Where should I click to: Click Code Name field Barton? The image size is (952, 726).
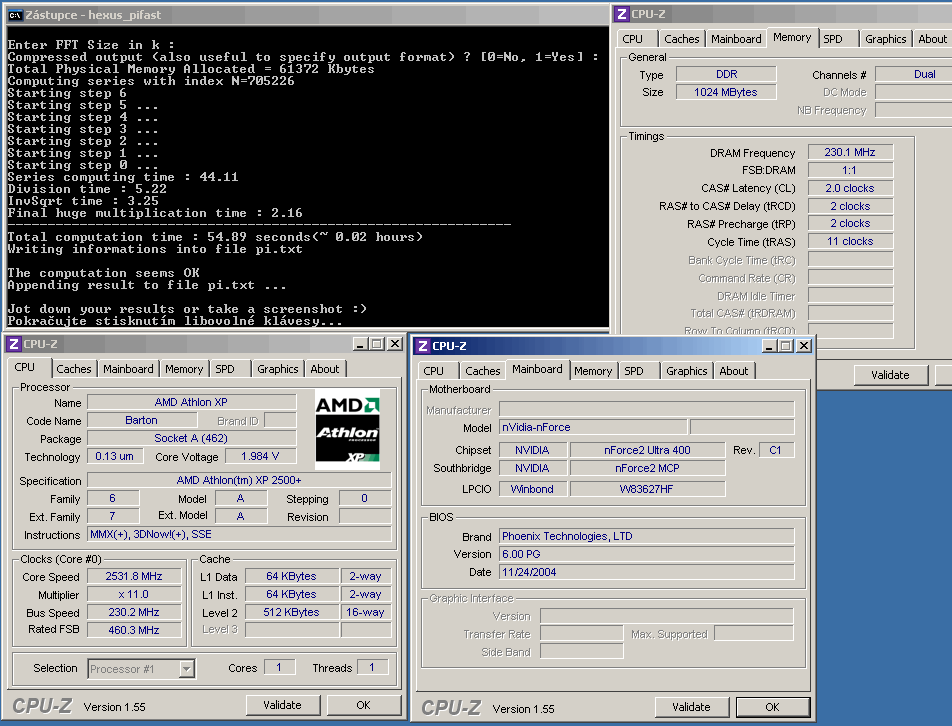click(142, 420)
